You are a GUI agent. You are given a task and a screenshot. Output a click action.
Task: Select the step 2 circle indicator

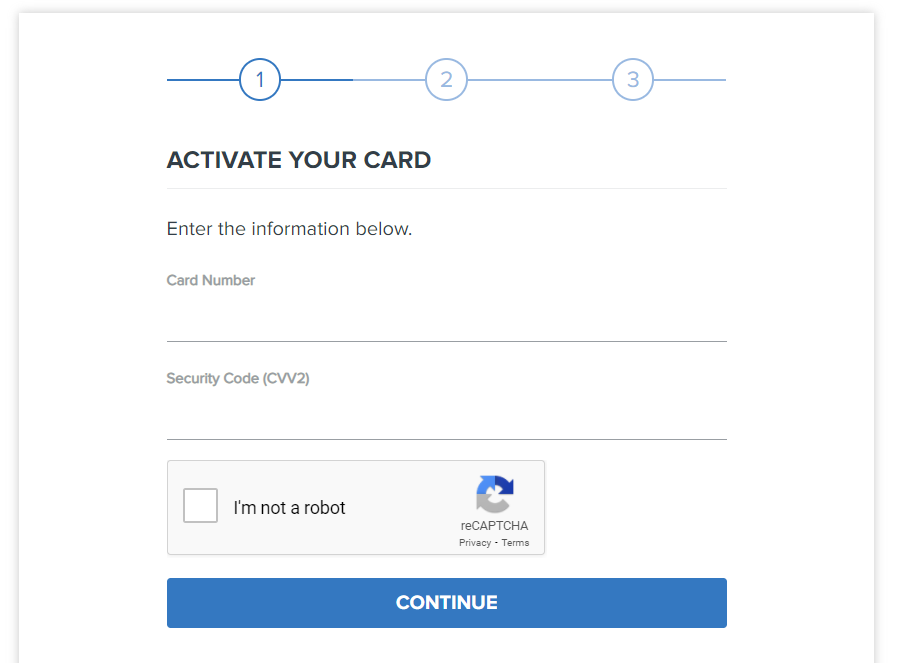(x=446, y=80)
